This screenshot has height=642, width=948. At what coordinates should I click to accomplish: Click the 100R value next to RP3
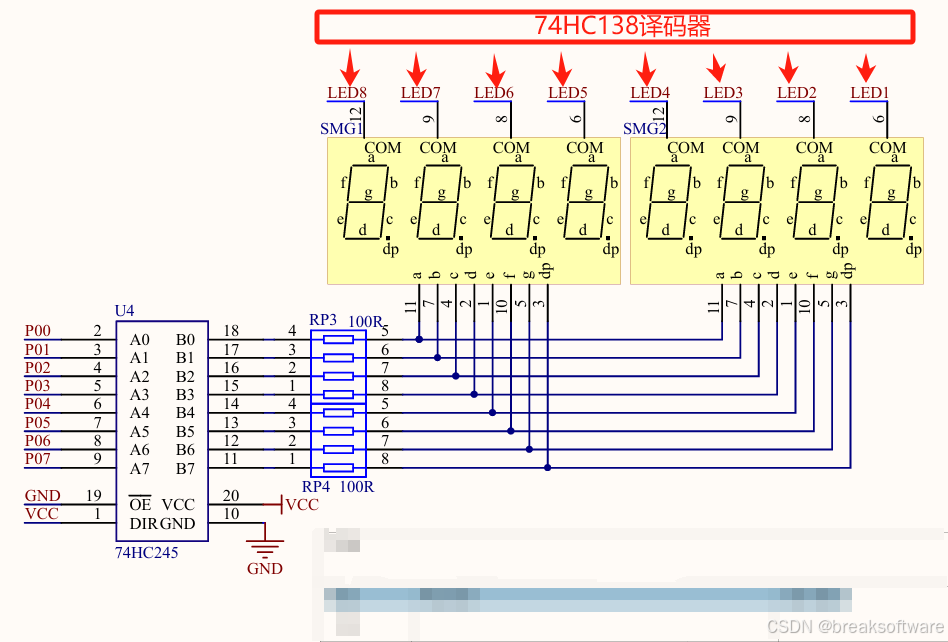366,322
